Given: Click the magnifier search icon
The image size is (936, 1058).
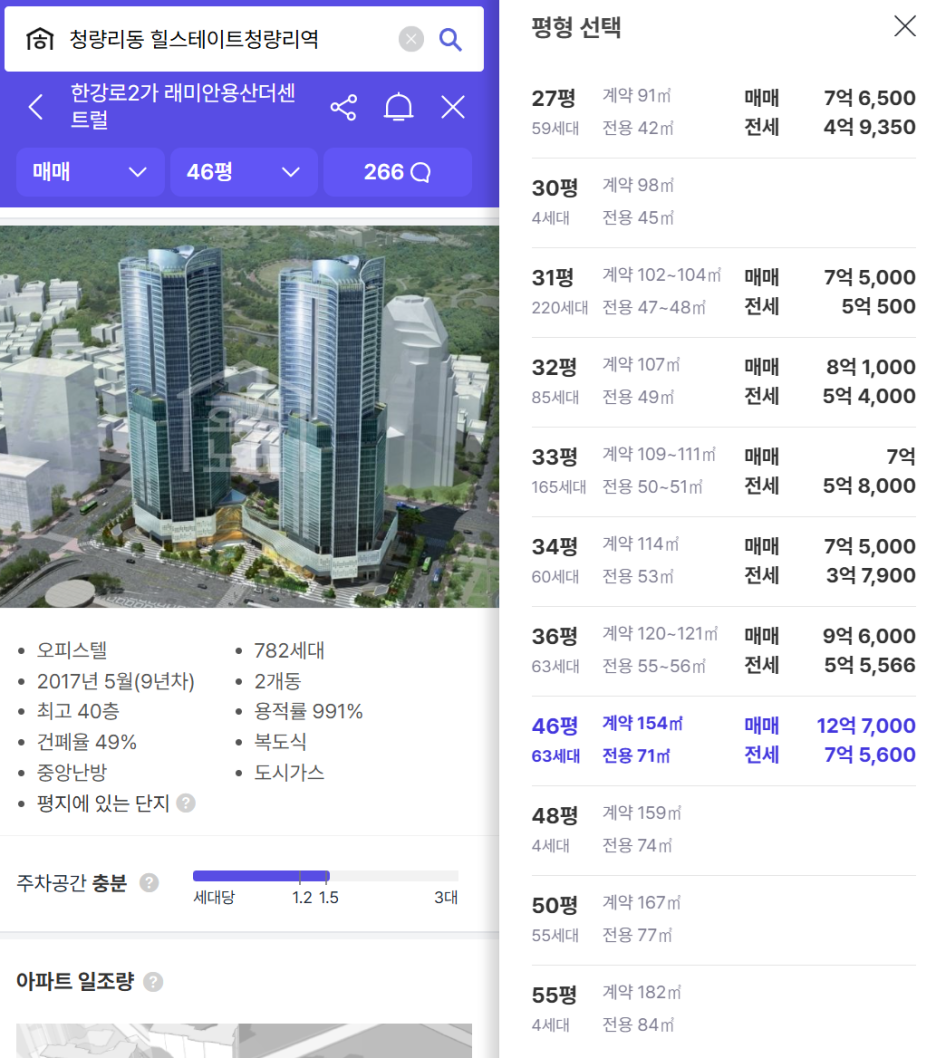Looking at the screenshot, I should click(450, 39).
